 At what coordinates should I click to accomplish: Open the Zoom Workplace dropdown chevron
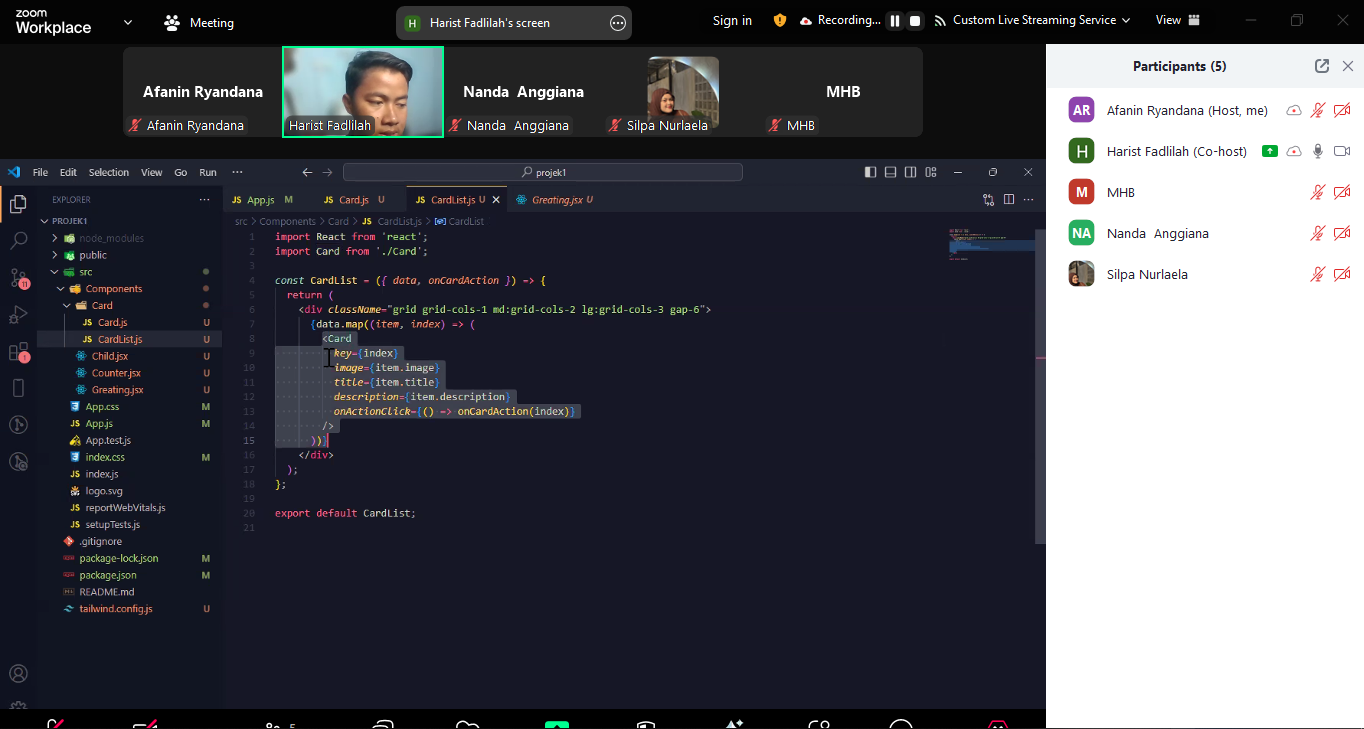[x=127, y=22]
